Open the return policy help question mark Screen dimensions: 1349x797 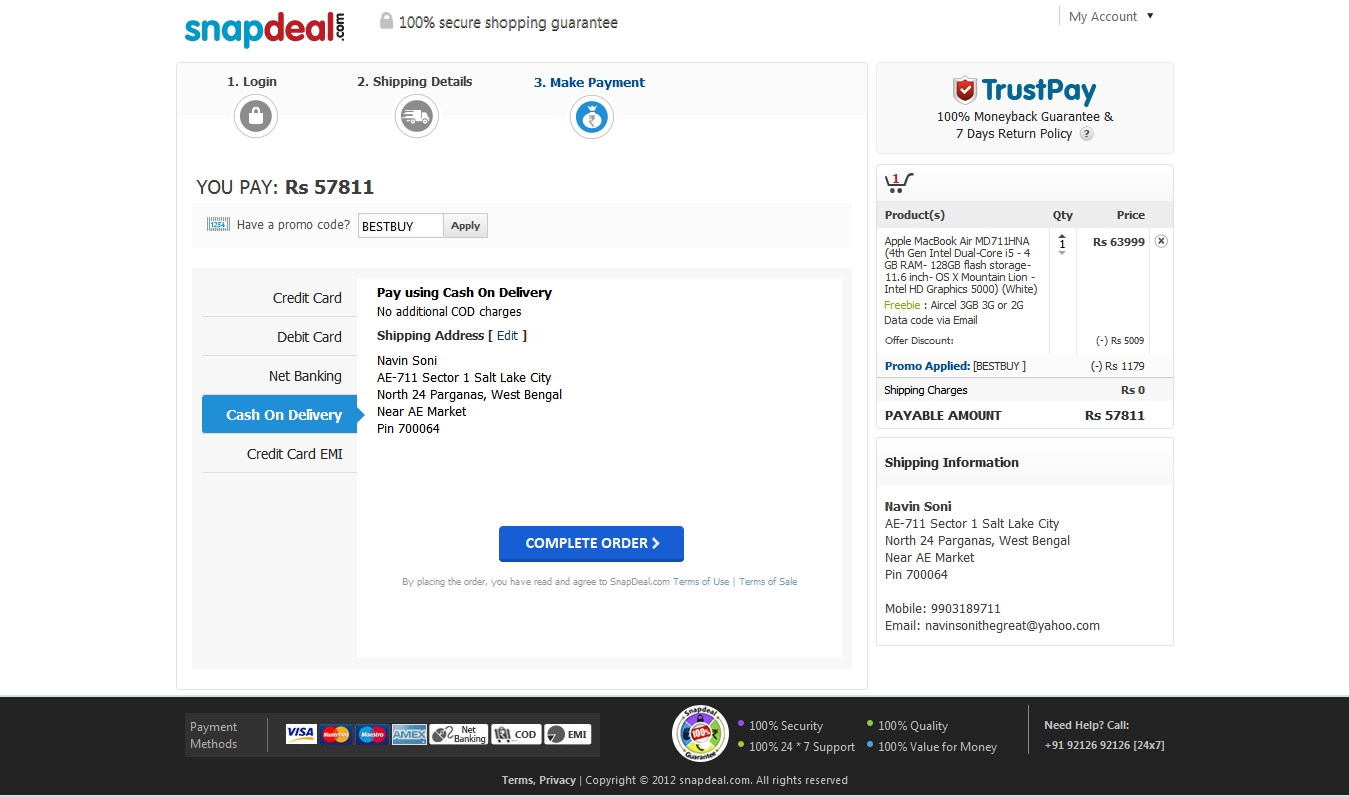coord(1086,134)
